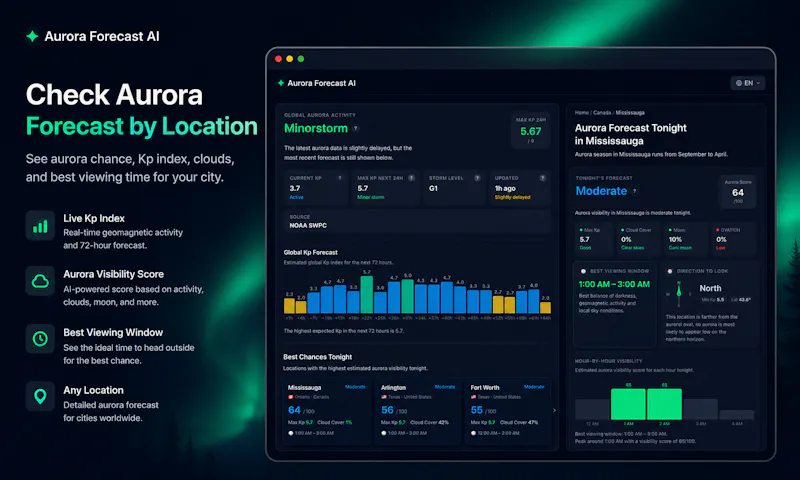Click the time dot icon on Mississauga card
Viewport: 800px width, 480px height.
pyautogui.click(x=291, y=433)
